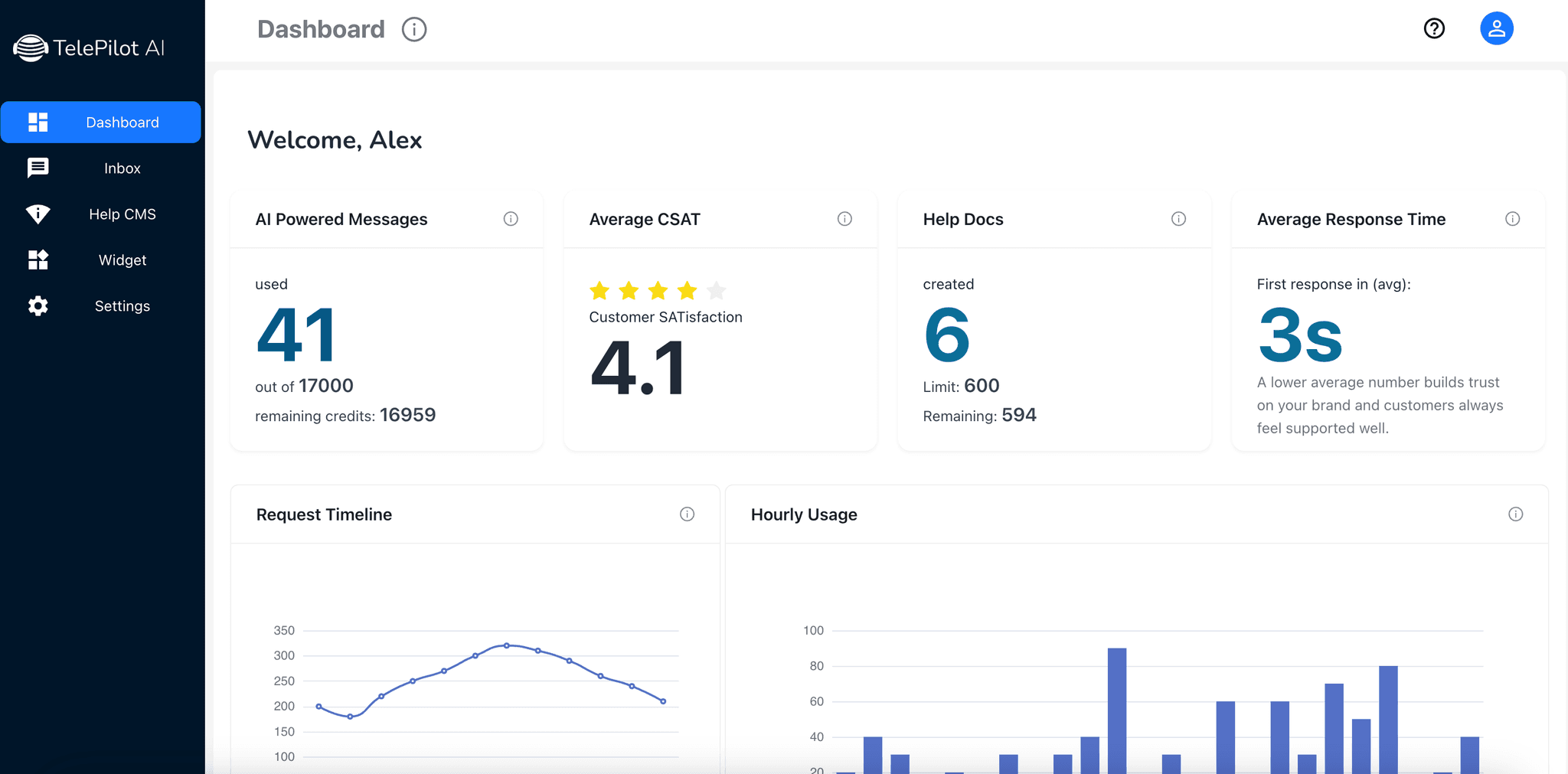Open the user profile avatar
This screenshot has width=1568, height=774.
(1496, 29)
